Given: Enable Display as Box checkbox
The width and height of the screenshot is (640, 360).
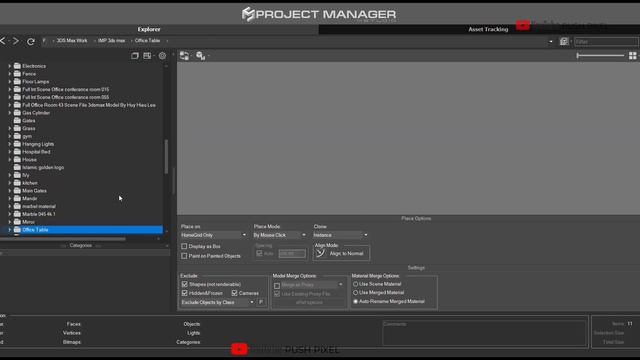Looking at the screenshot, I should 184,246.
